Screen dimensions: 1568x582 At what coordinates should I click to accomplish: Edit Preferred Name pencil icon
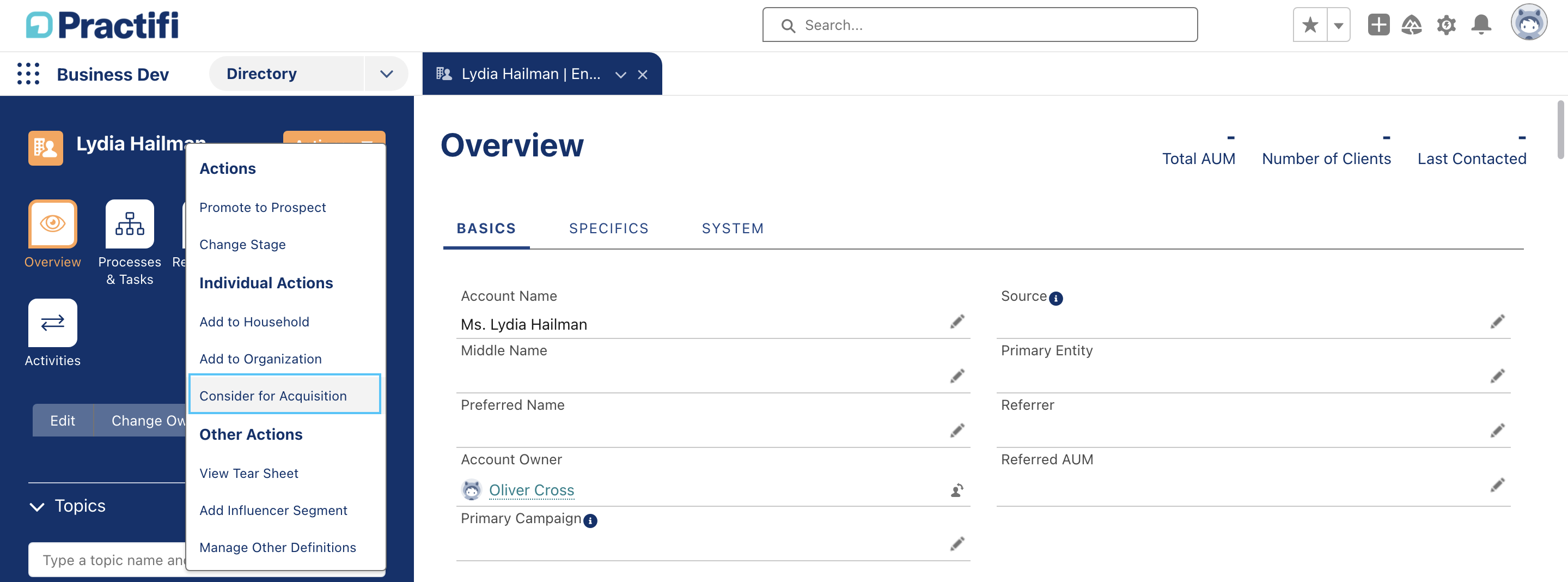(956, 431)
